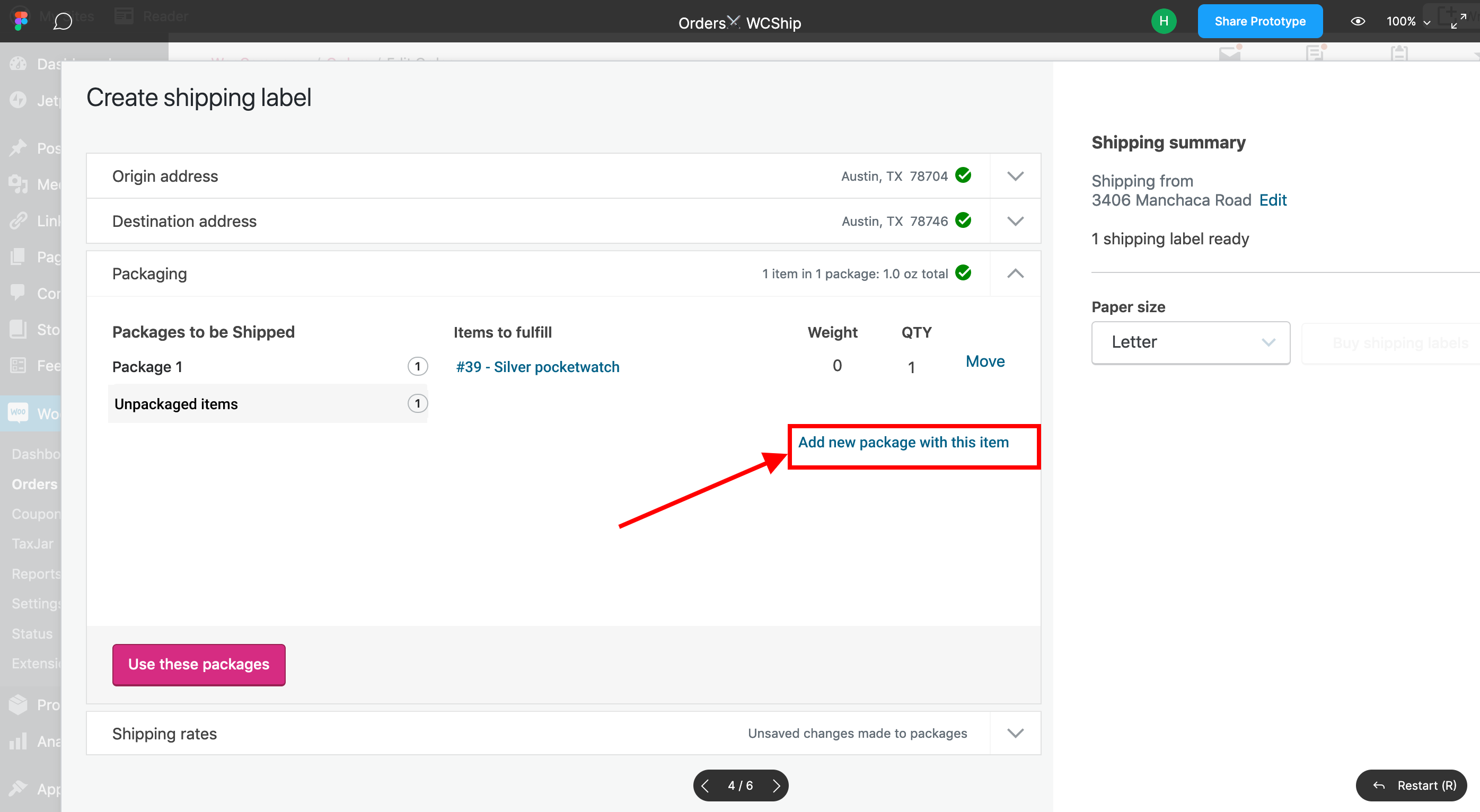Expand the Shipping rates section

pyautogui.click(x=1015, y=733)
